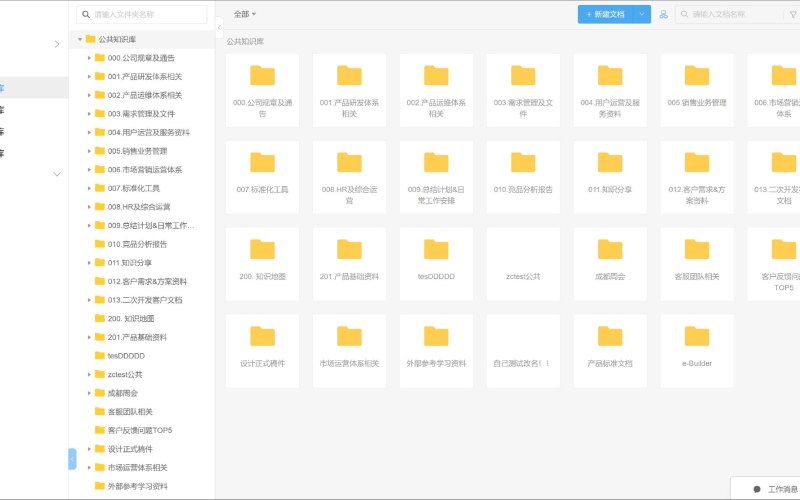Open the 201.产品基础资料 folder card
The image size is (800, 500).
(349, 264)
